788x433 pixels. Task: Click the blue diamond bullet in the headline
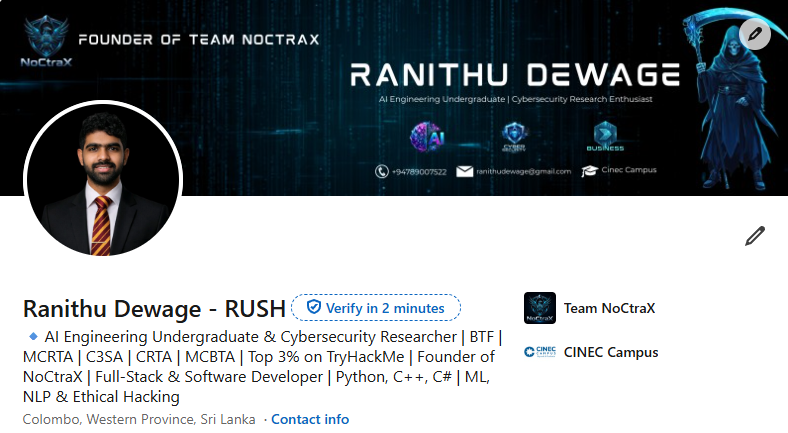(x=33, y=336)
